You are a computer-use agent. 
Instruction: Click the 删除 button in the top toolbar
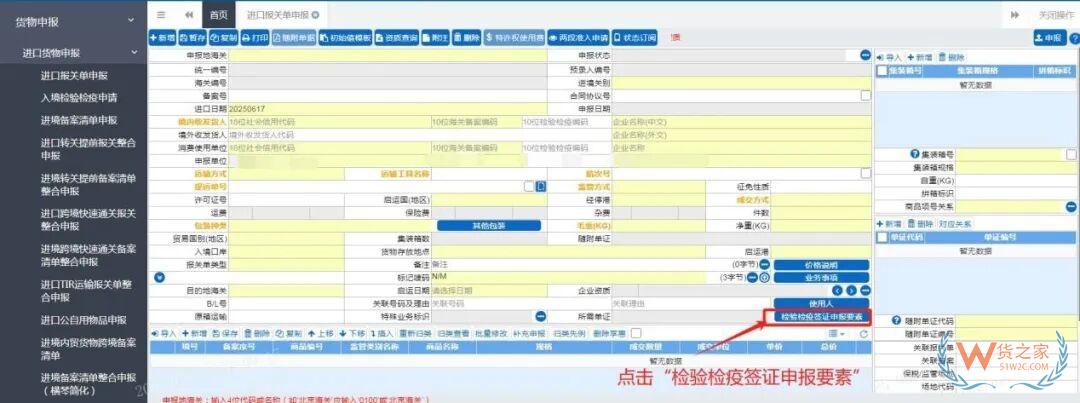pos(467,38)
